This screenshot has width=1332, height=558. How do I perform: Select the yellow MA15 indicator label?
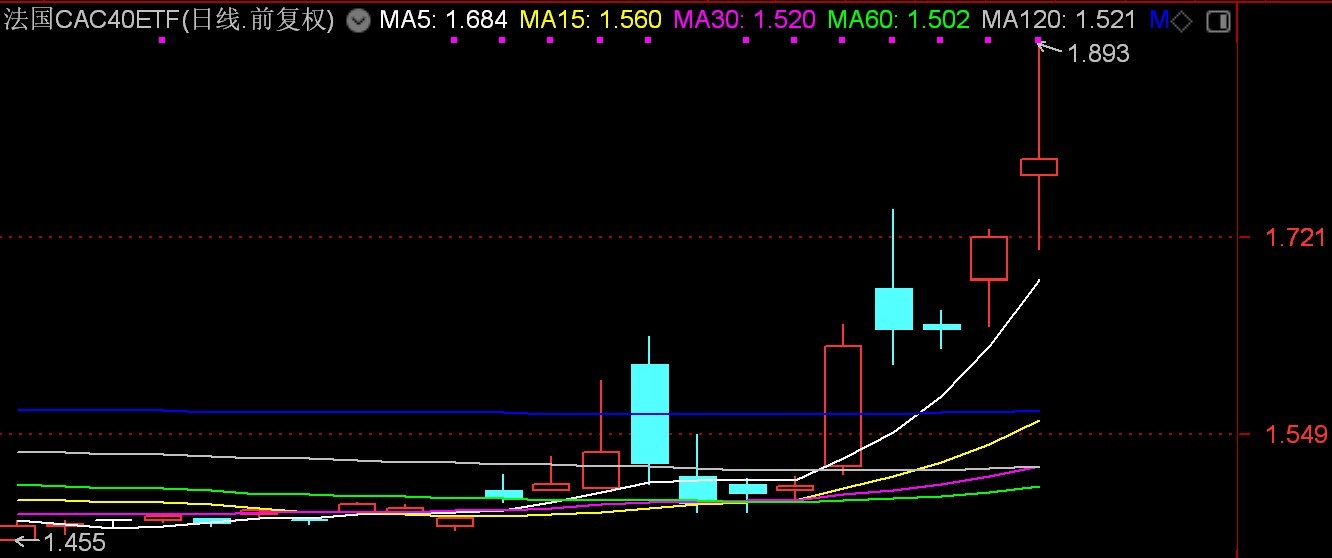(x=590, y=20)
